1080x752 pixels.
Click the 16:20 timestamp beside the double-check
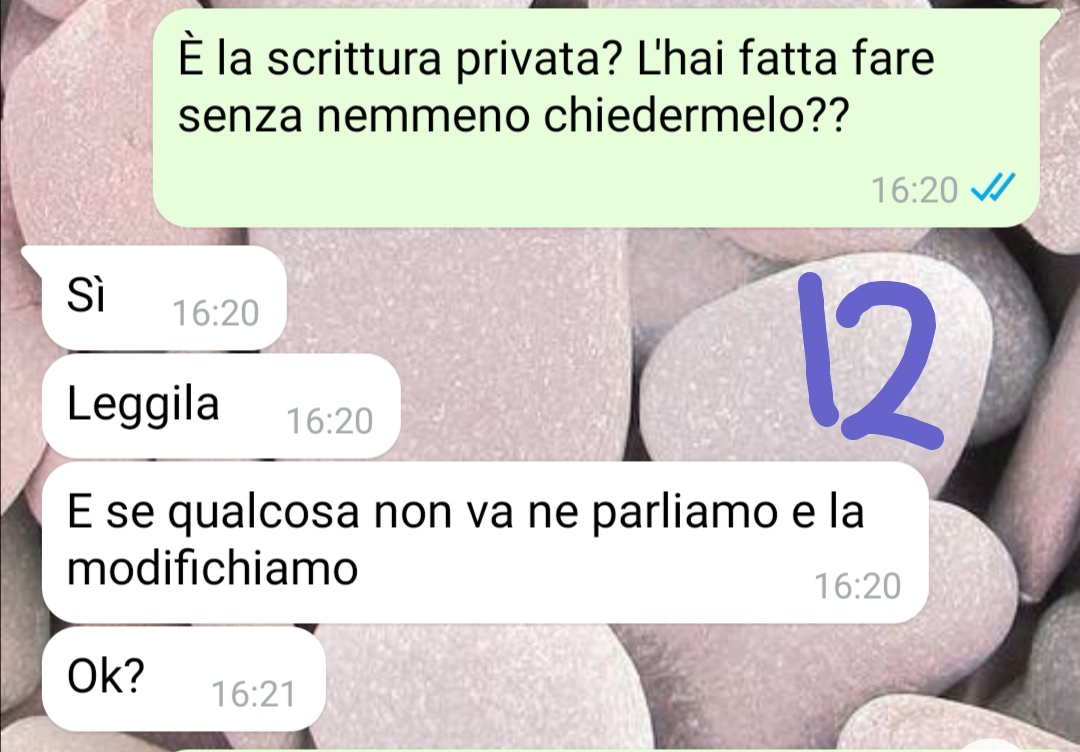914,190
